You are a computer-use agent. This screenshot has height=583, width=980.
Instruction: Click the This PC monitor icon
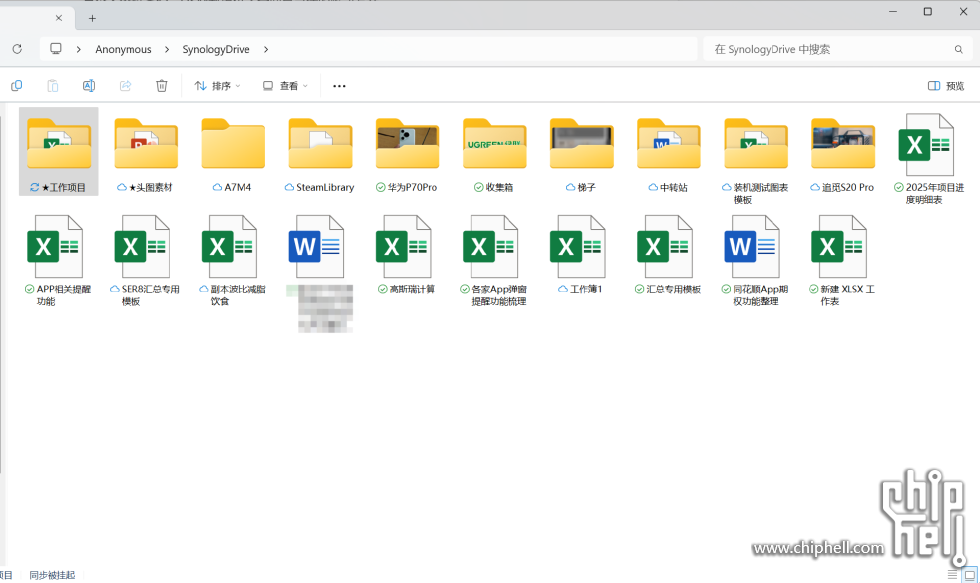[56, 49]
